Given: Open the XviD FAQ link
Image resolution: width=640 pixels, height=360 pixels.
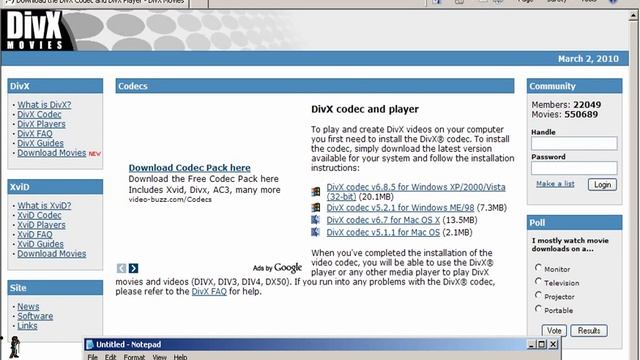Looking at the screenshot, I should (x=35, y=234).
